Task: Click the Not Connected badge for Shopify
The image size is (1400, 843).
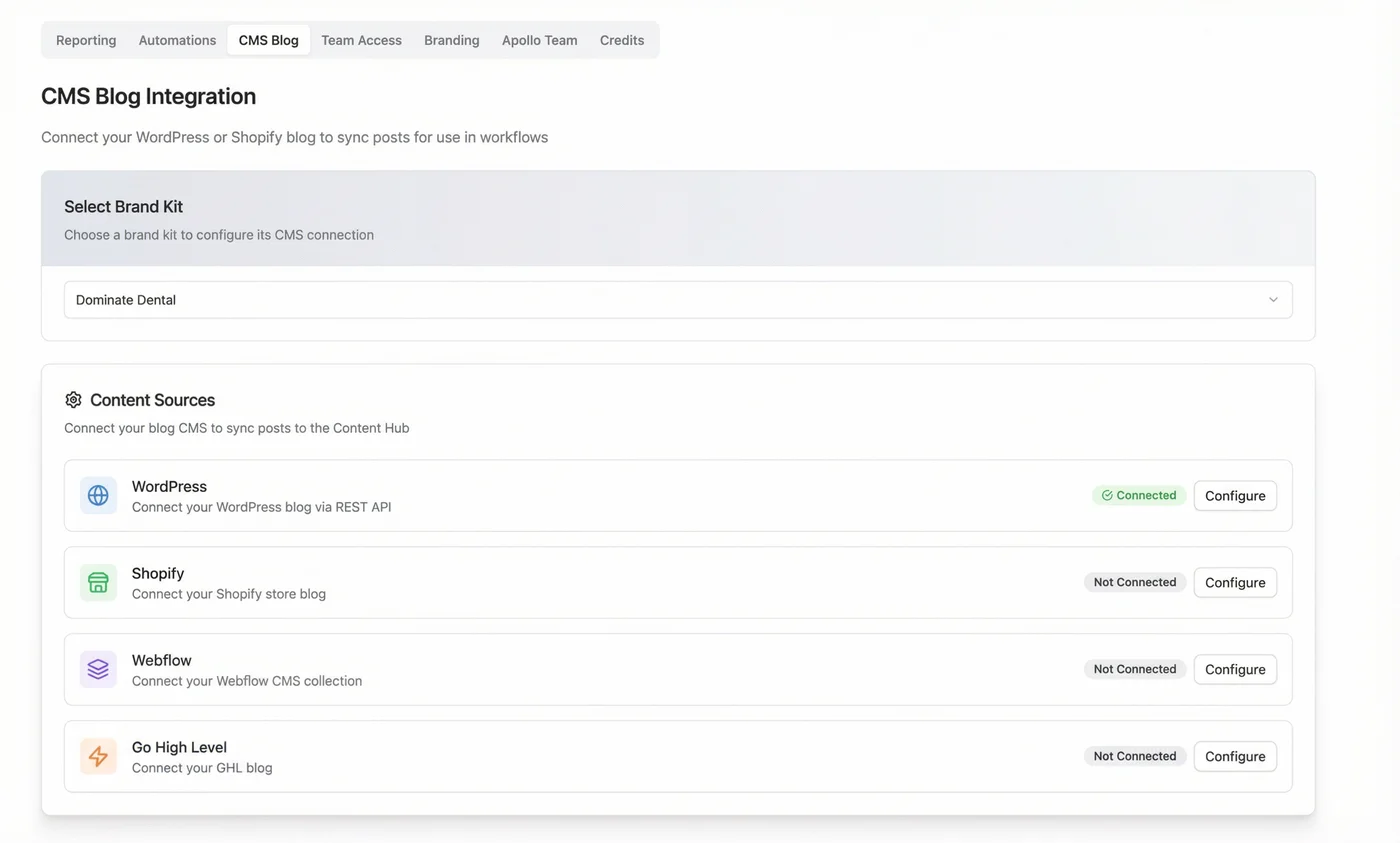Action: [x=1135, y=582]
